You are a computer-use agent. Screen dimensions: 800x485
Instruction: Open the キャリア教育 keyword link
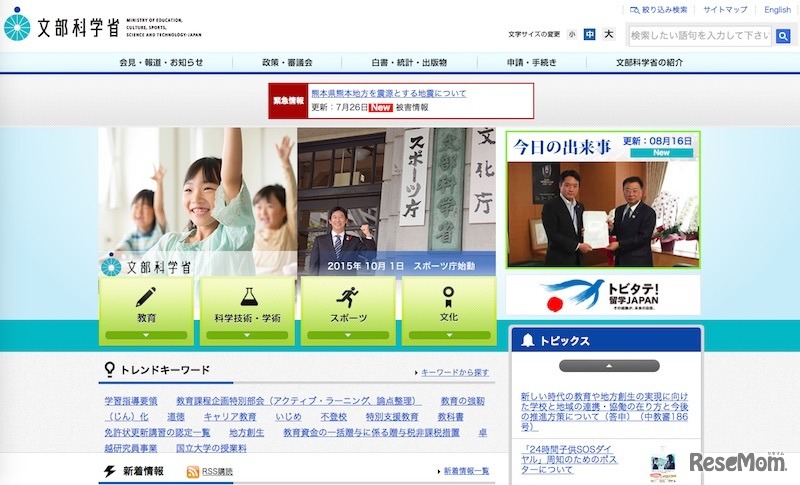[x=230, y=417]
